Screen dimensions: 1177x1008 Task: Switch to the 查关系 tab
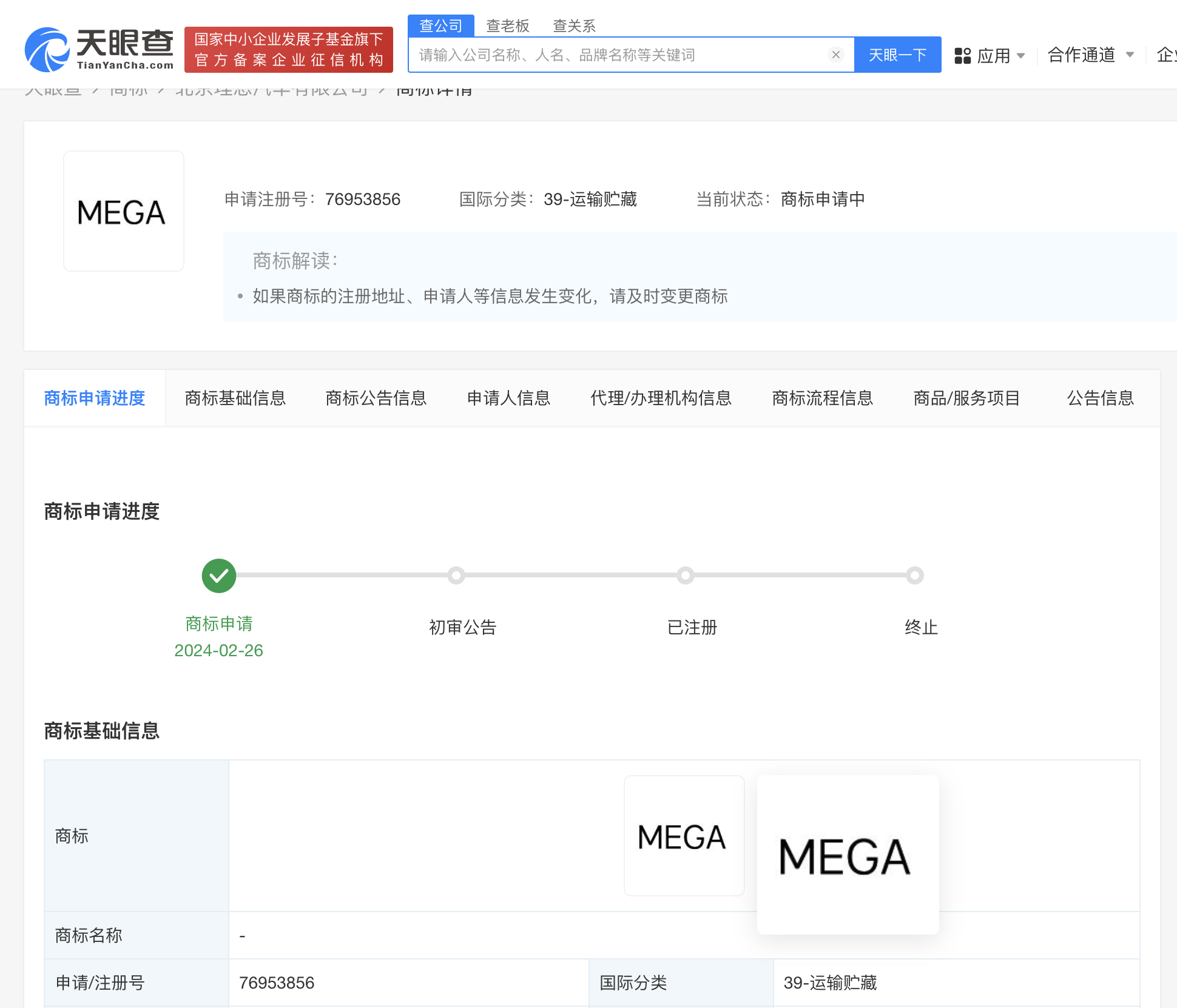573,25
